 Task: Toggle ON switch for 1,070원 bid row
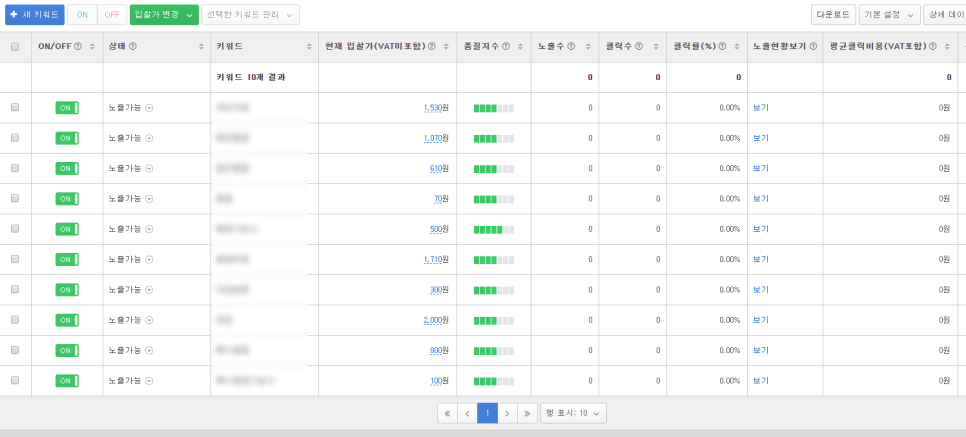click(x=67, y=138)
